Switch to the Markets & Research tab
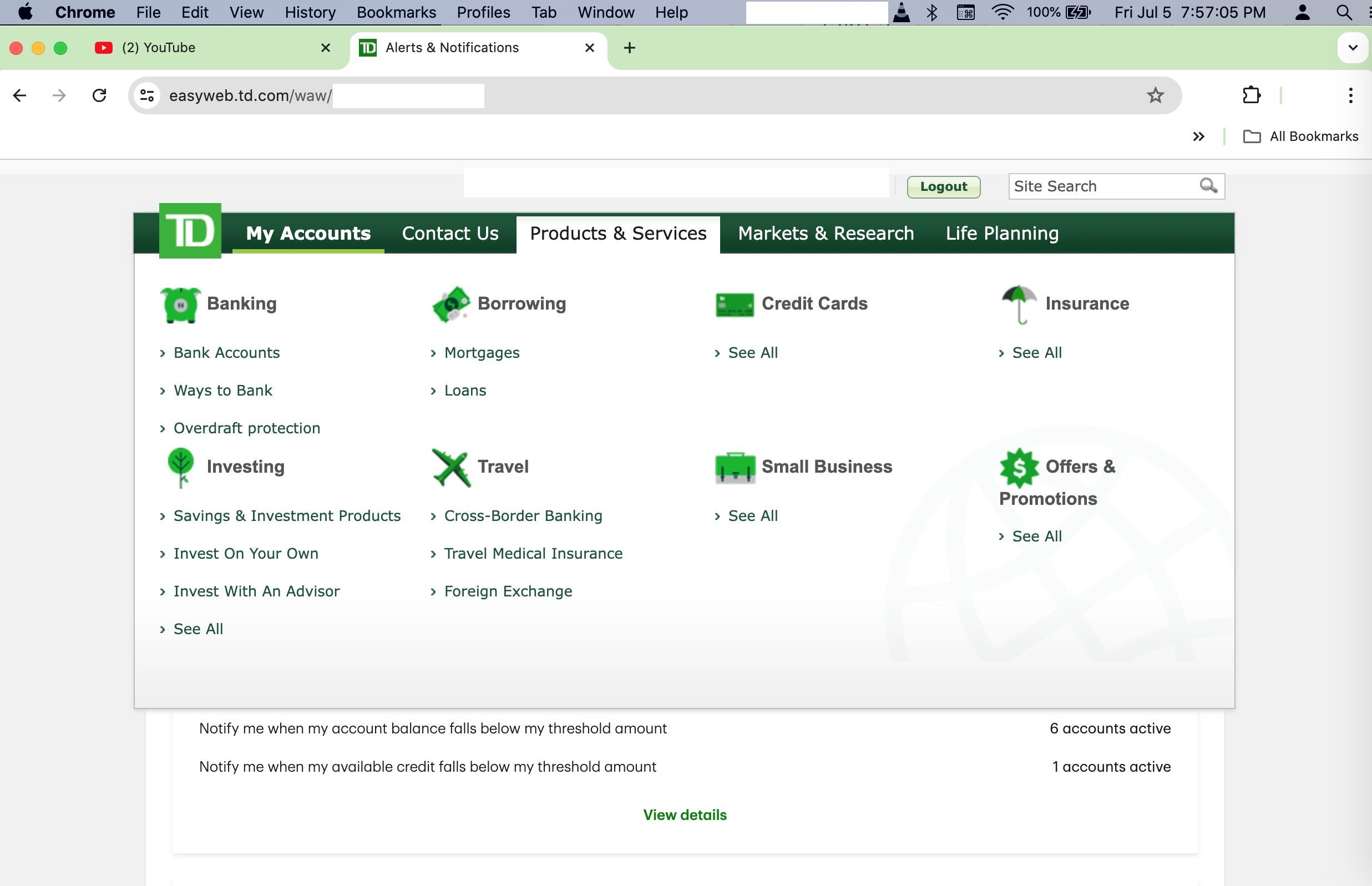This screenshot has height=886, width=1372. click(826, 234)
